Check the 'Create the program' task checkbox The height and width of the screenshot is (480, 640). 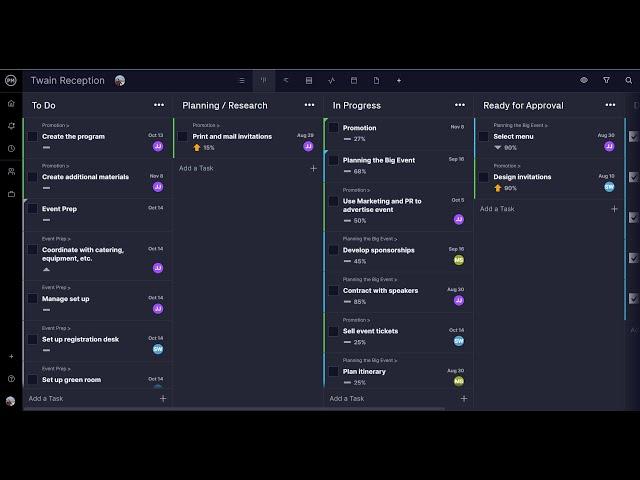[32, 137]
